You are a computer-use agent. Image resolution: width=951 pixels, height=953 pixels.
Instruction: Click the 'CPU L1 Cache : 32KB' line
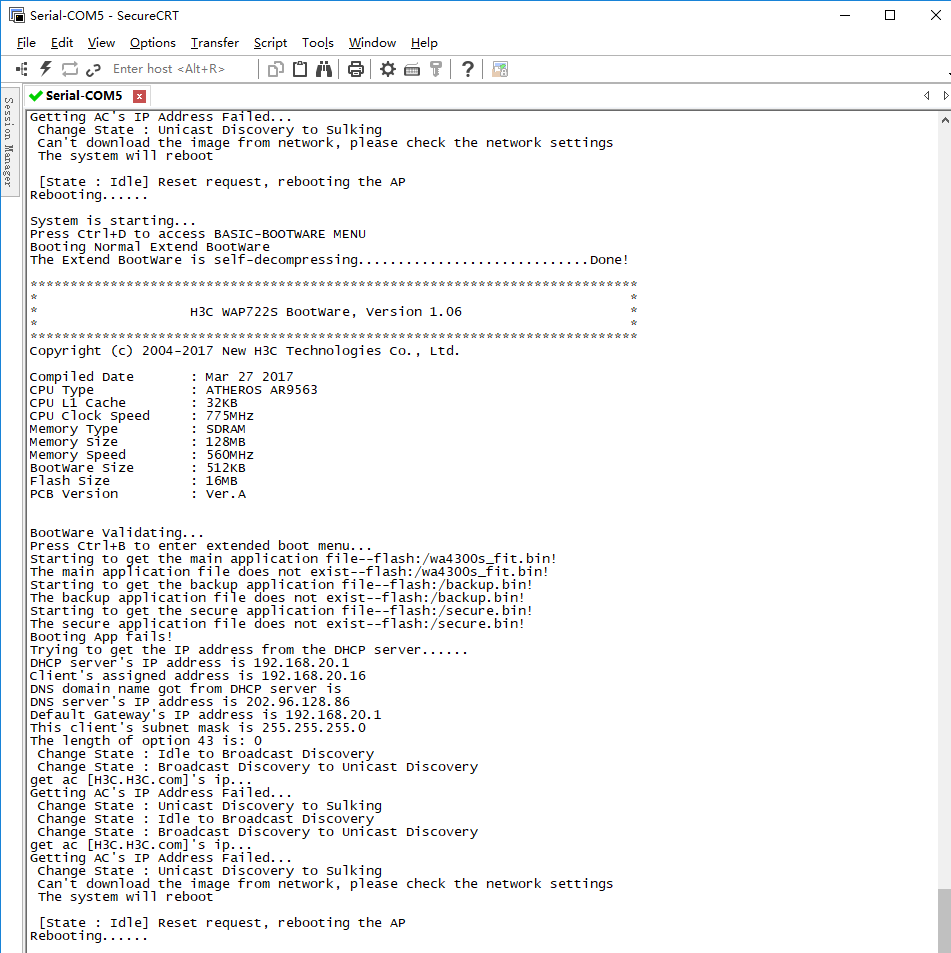pyautogui.click(x=134, y=403)
